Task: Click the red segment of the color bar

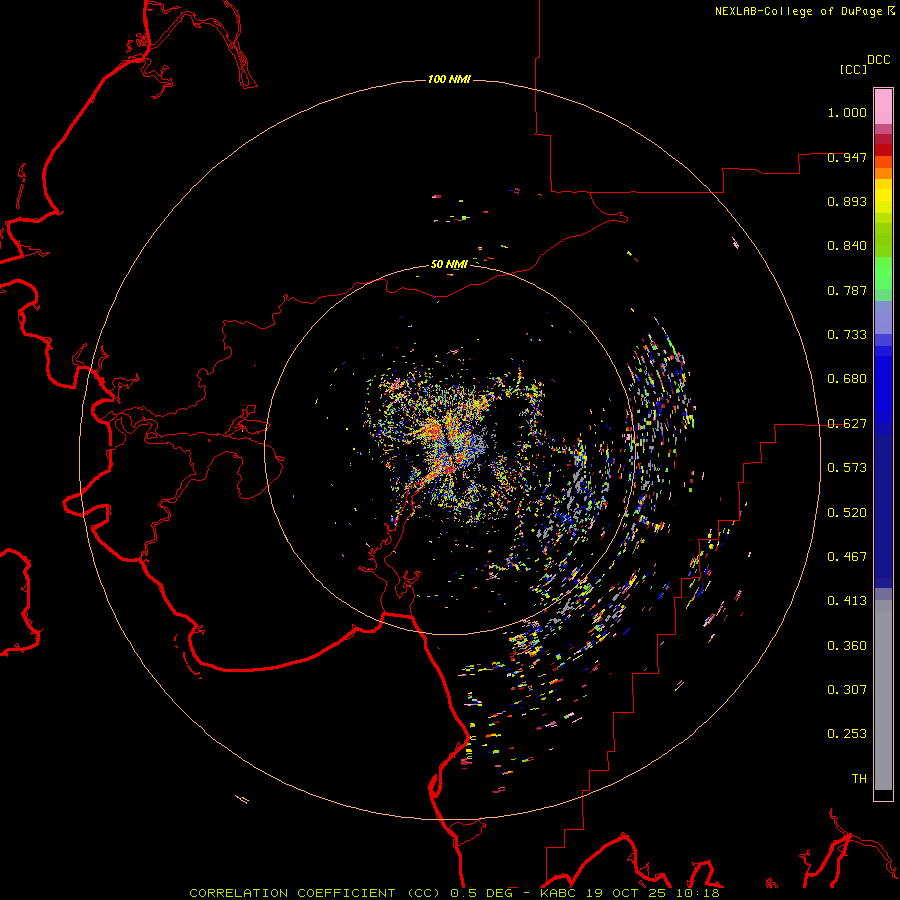Action: [x=883, y=149]
